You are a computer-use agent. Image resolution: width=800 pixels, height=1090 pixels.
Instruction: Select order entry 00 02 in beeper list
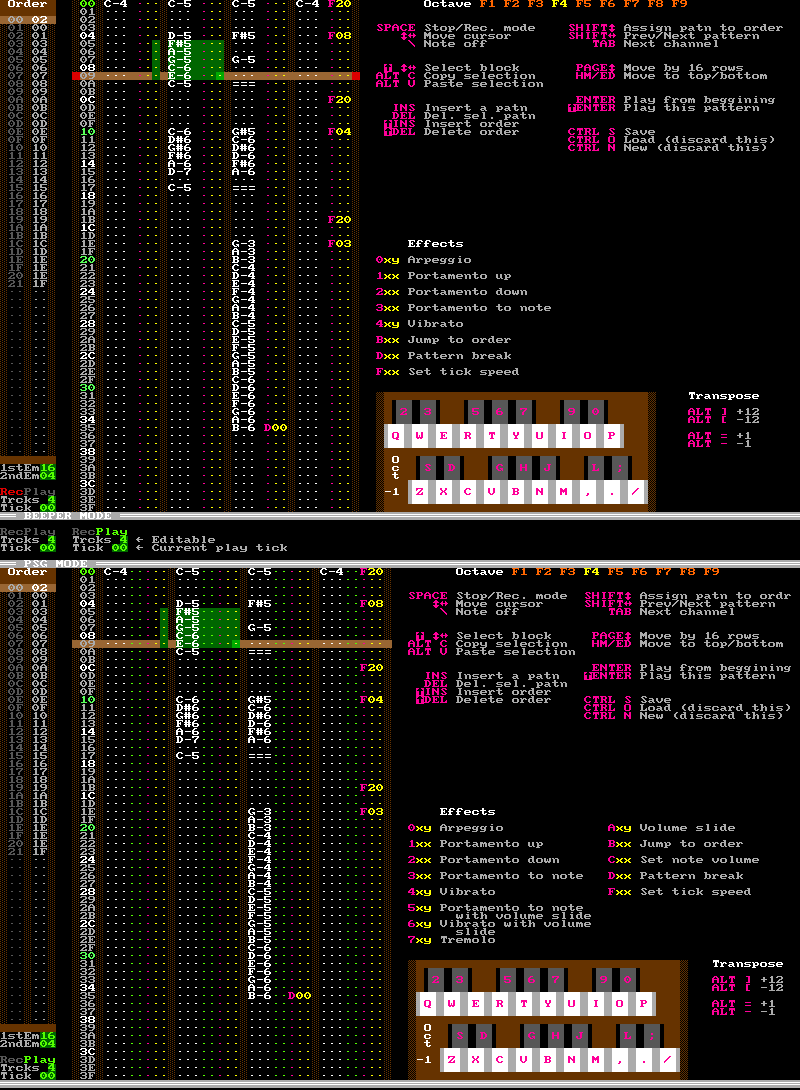pyautogui.click(x=28, y=20)
